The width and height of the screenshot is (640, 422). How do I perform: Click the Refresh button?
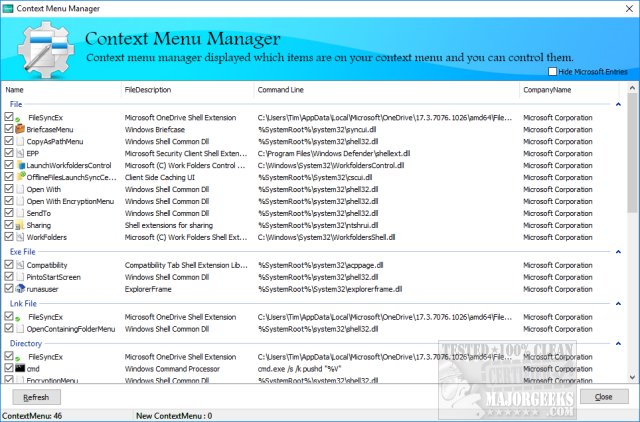tap(36, 397)
